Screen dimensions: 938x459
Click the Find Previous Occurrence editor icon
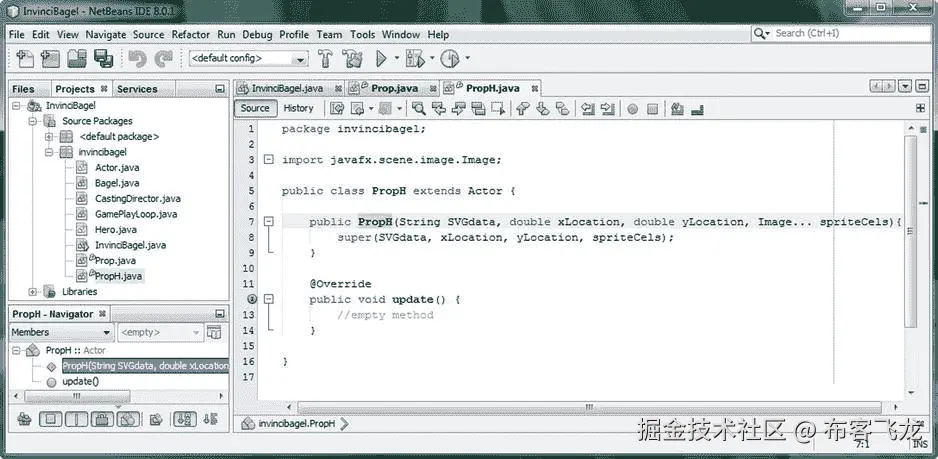pos(439,108)
